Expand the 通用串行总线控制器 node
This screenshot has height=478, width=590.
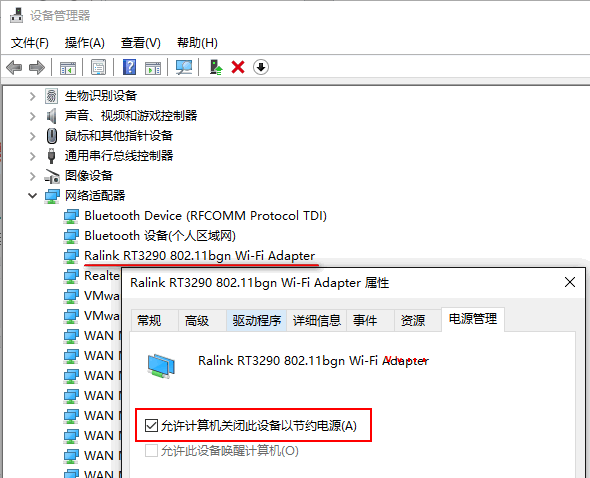coord(33,156)
